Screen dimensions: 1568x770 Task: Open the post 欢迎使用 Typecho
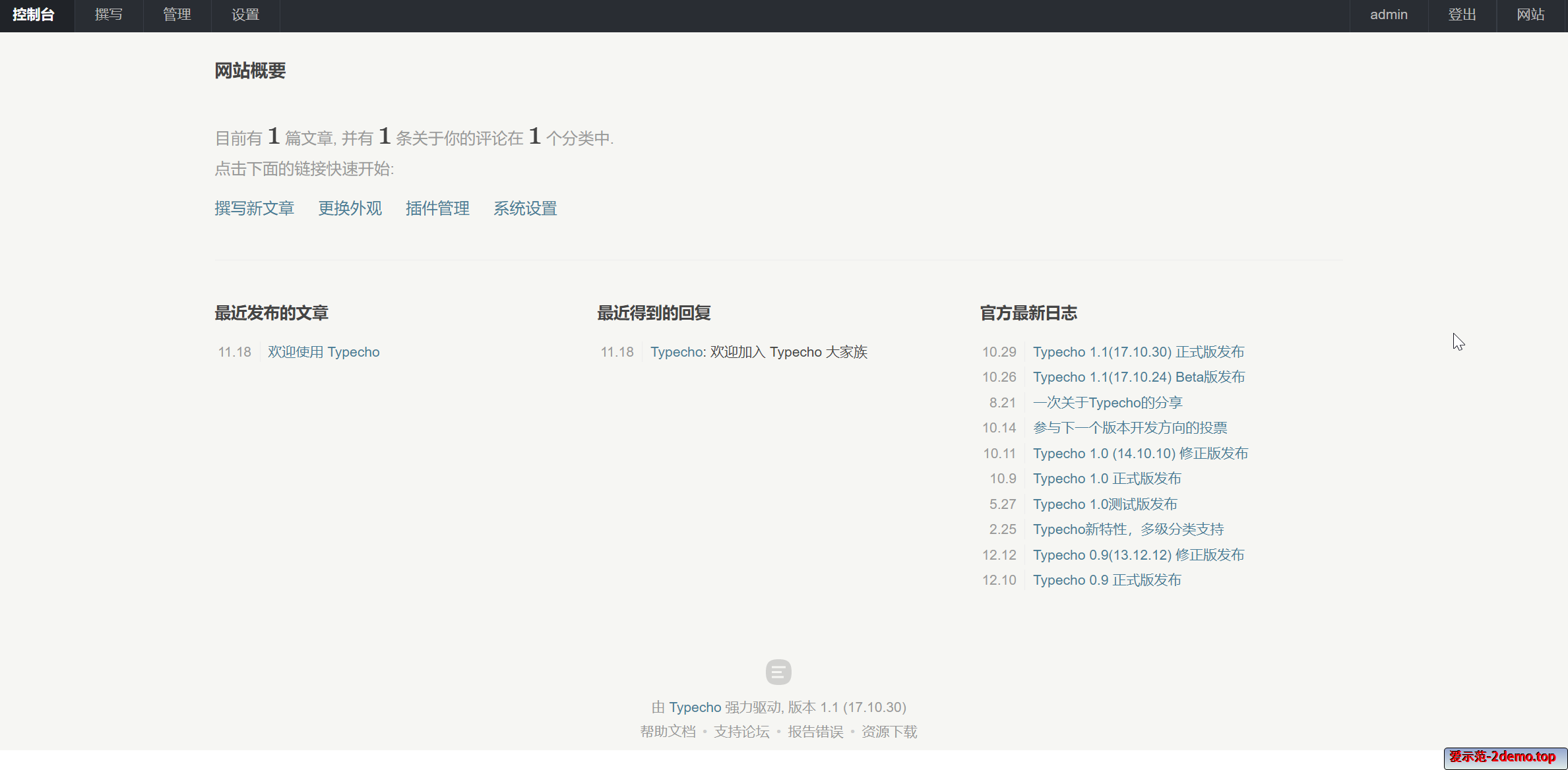point(323,352)
